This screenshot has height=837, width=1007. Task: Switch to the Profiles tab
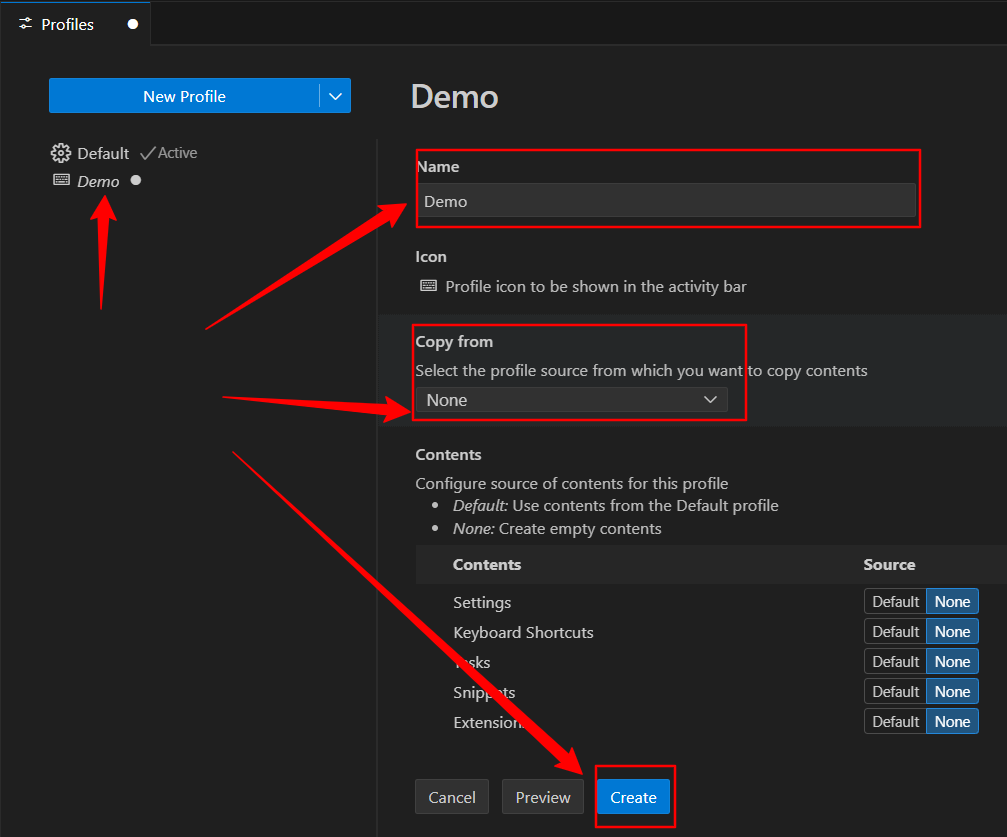75,24
